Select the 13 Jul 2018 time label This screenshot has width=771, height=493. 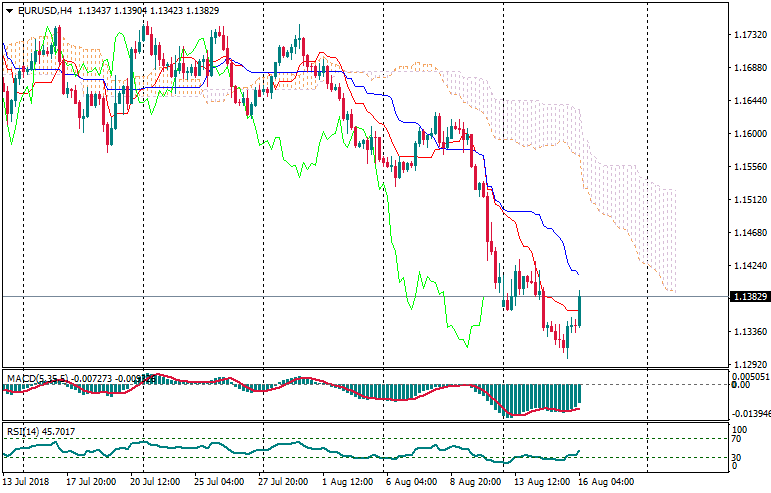27,481
